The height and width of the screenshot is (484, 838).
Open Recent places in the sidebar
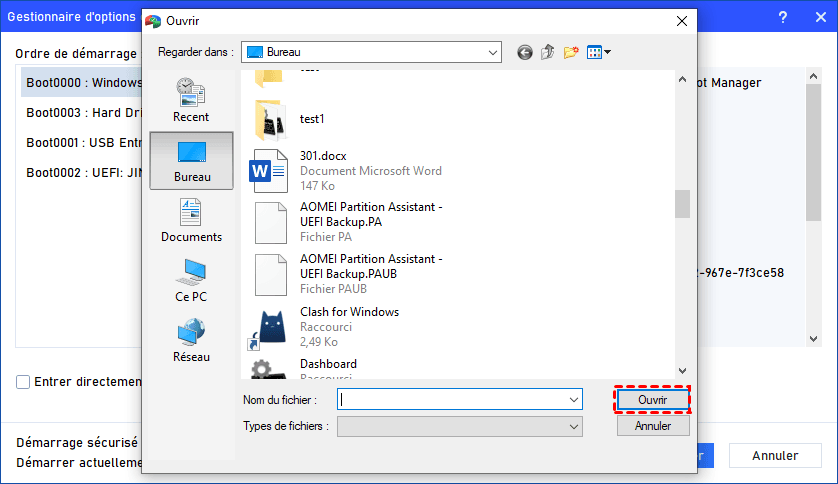191,100
